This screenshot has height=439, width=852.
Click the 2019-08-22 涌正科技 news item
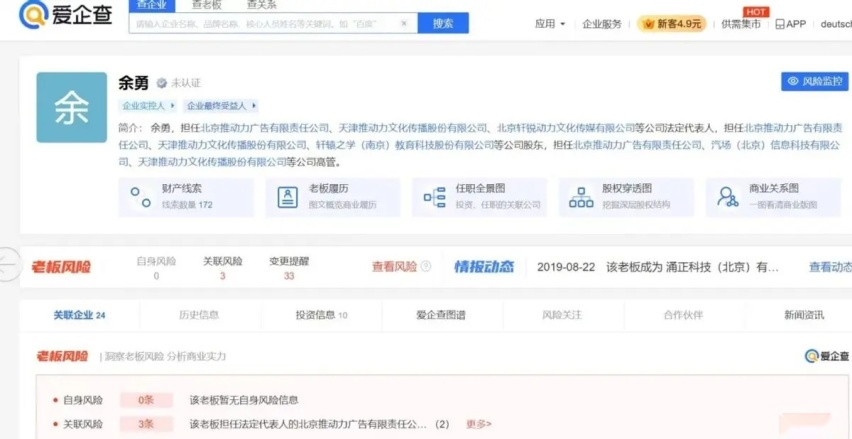click(658, 267)
